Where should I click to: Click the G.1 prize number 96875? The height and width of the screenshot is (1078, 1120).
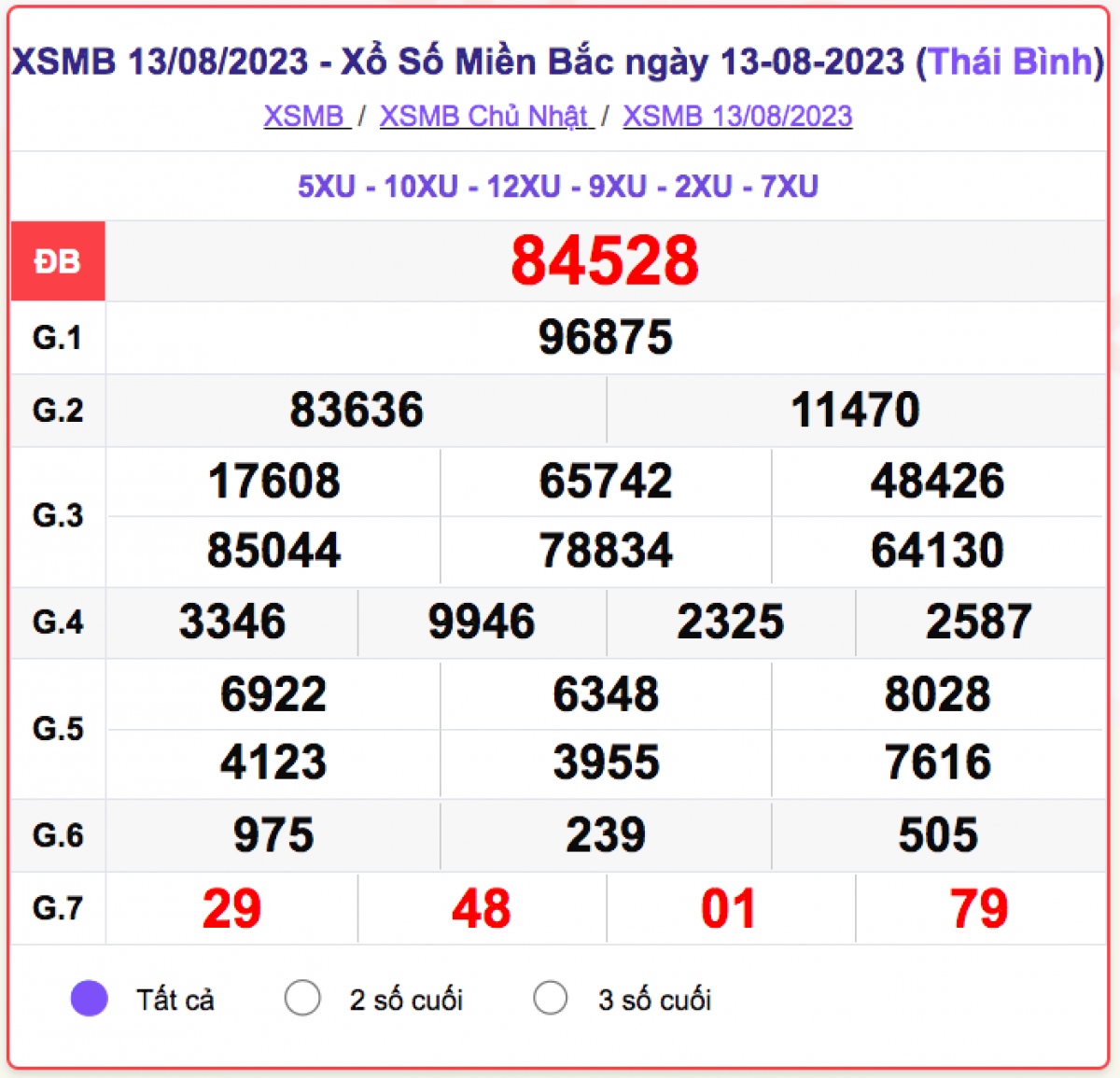(x=605, y=337)
